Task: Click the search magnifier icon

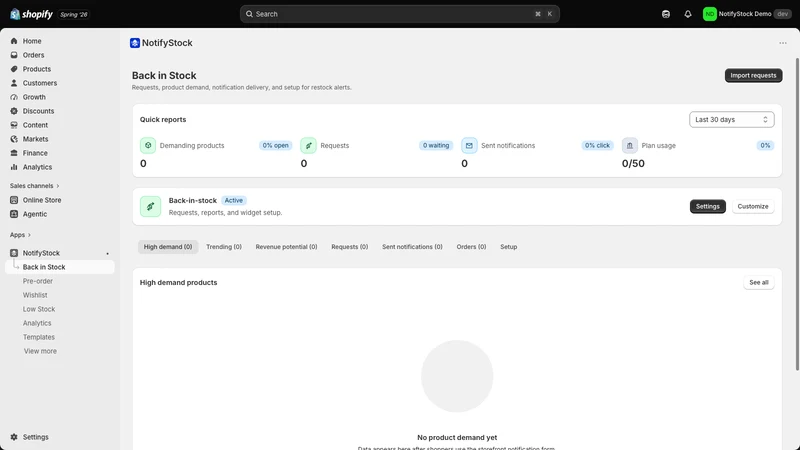Action: coord(249,14)
